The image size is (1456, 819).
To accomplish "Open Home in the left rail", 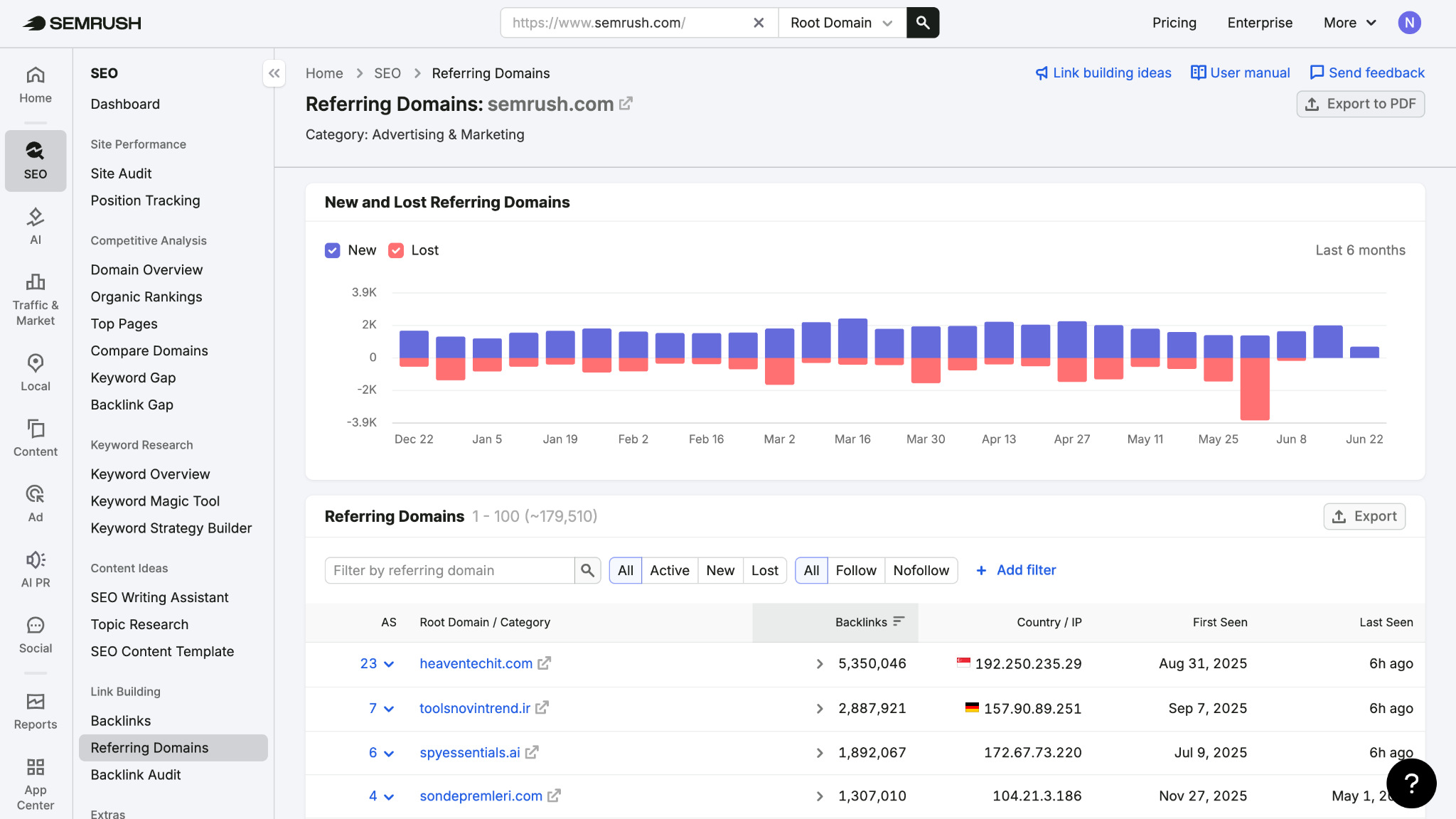I will pyautogui.click(x=36, y=85).
